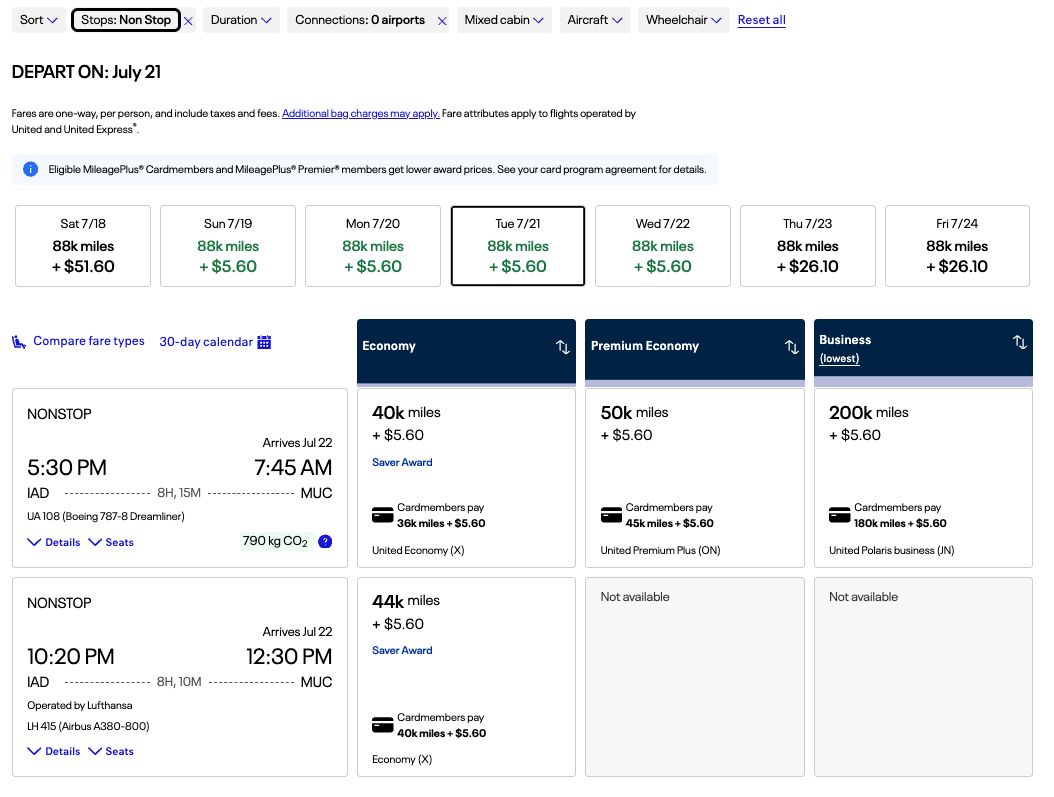
Task: Open Connections: 0 airports filter
Action: [x=360, y=20]
